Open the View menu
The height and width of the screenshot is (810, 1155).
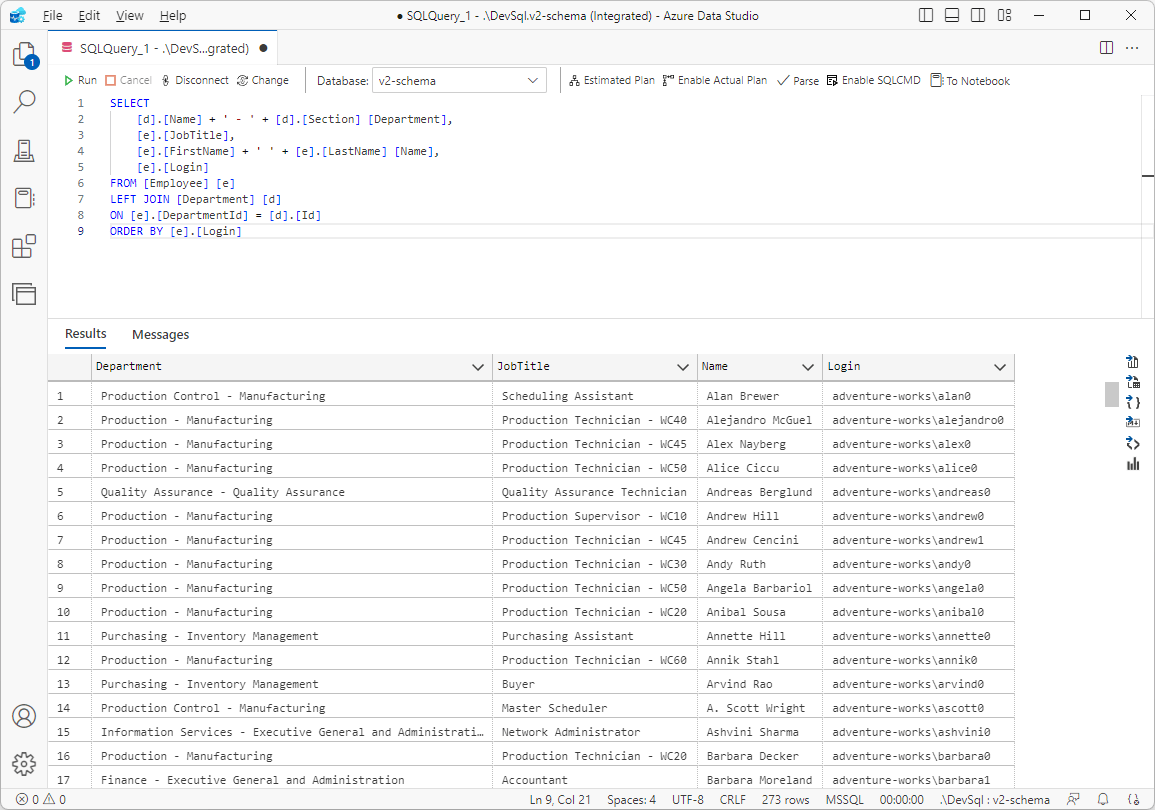coord(129,15)
